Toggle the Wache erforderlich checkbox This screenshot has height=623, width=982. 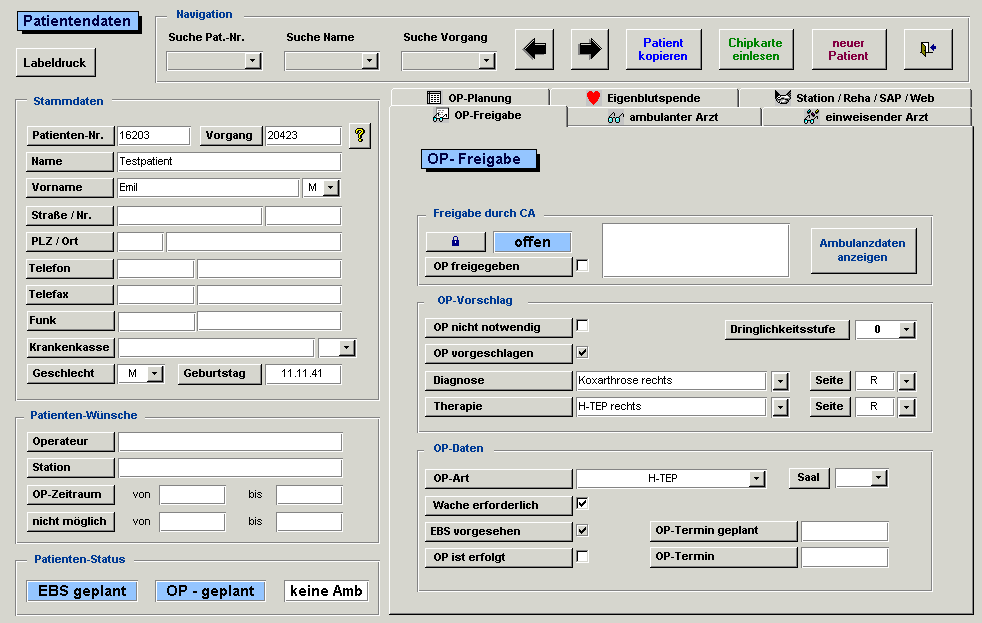(x=582, y=503)
